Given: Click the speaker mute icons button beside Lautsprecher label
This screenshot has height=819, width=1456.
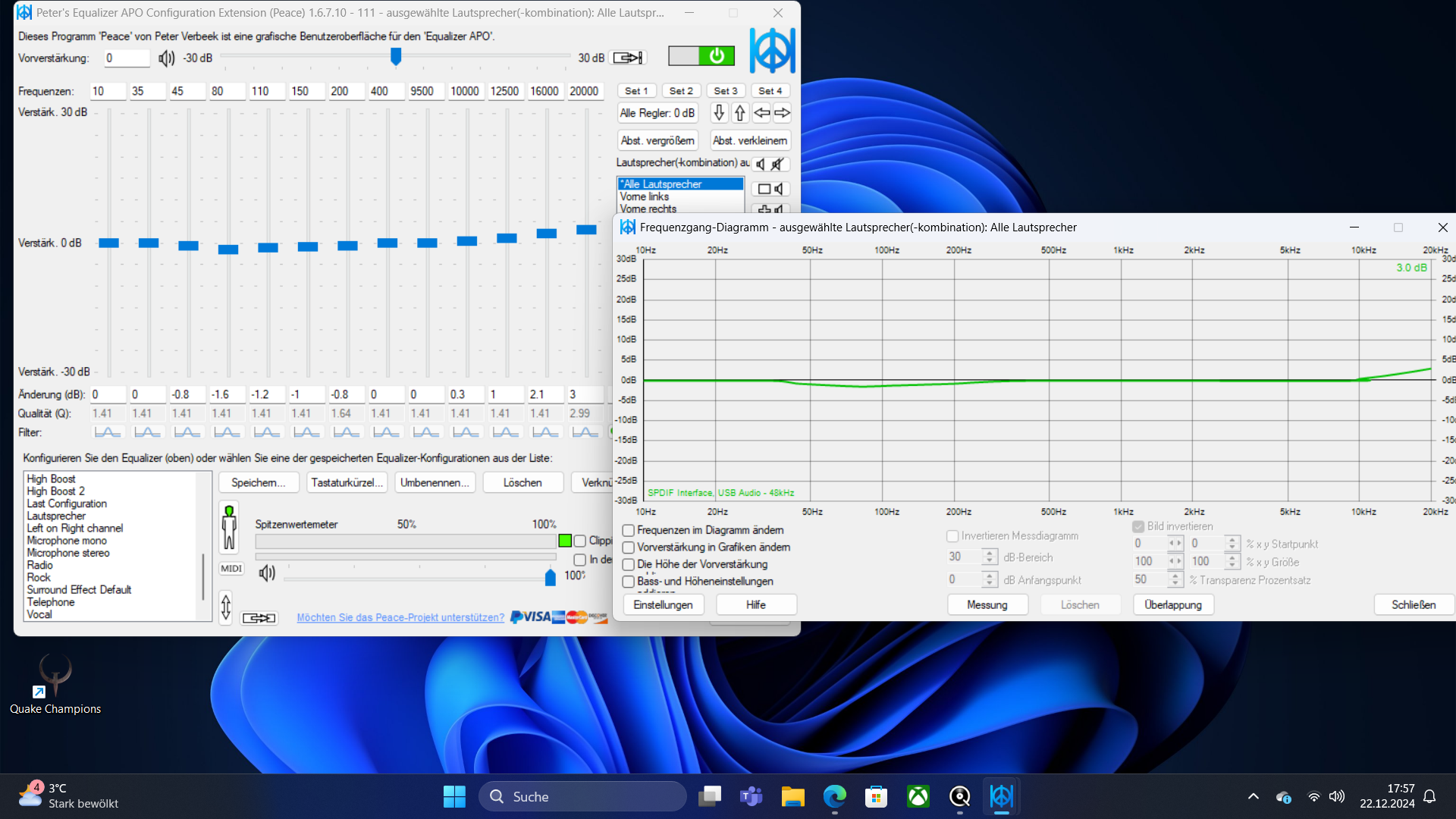Looking at the screenshot, I should tap(769, 164).
